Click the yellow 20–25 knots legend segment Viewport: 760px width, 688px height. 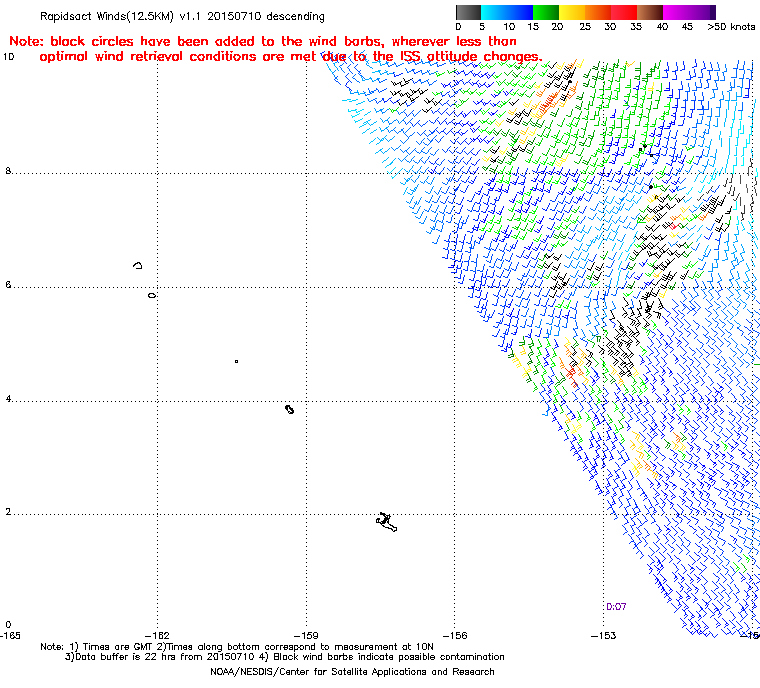(x=572, y=12)
